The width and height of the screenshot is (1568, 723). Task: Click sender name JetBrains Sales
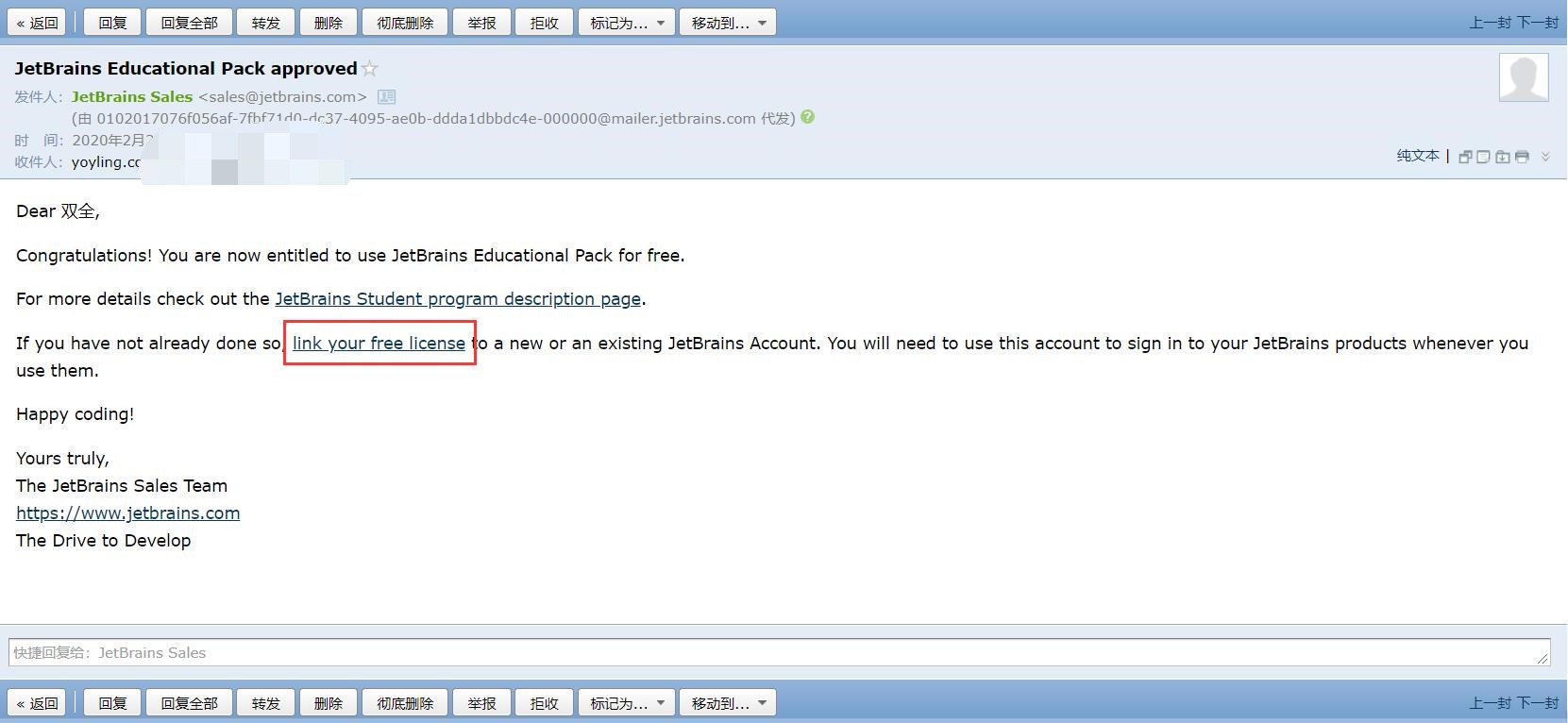(x=132, y=96)
